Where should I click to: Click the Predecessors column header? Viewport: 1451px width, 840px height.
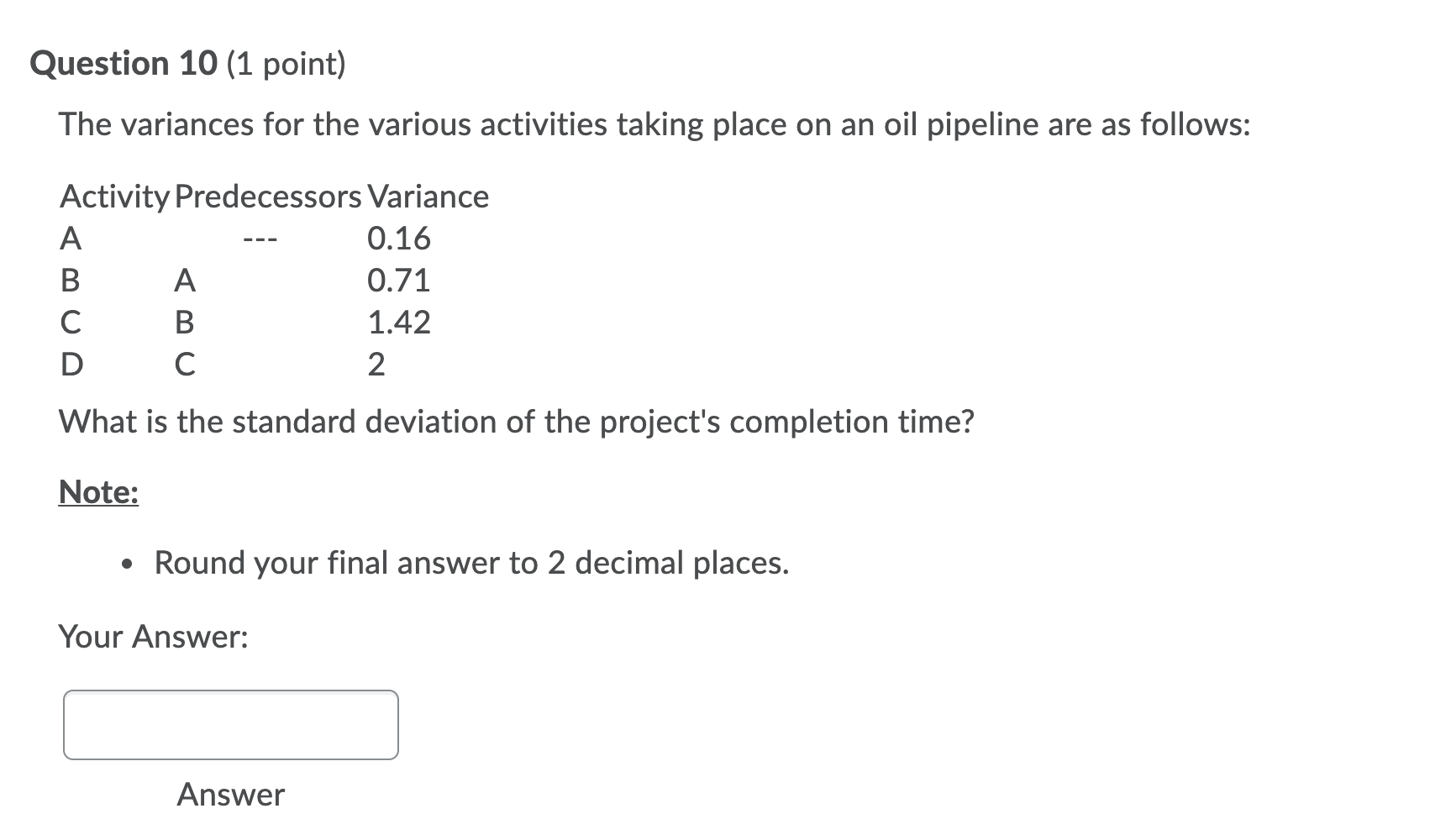point(263,197)
